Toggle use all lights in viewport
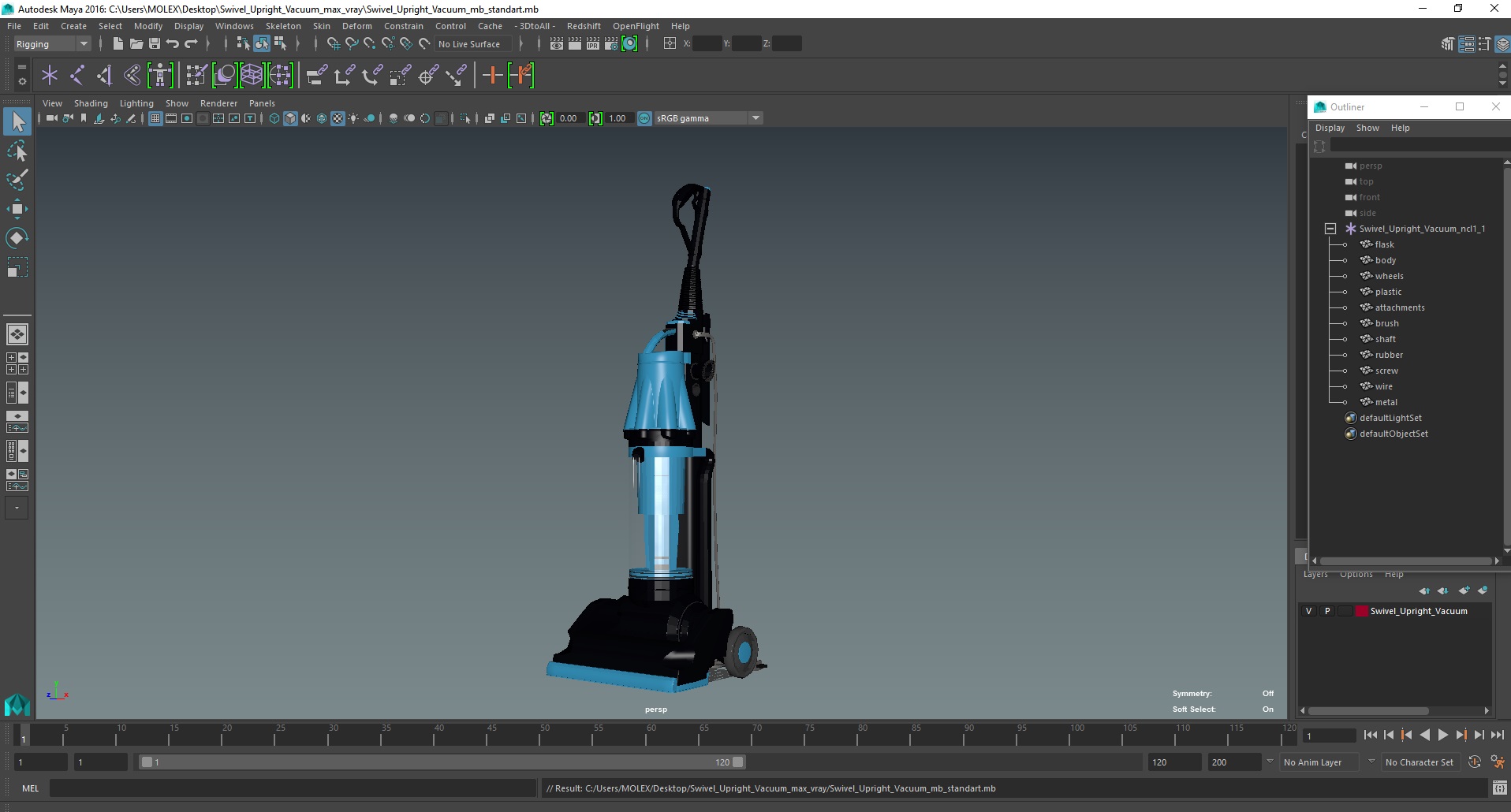 (353, 118)
